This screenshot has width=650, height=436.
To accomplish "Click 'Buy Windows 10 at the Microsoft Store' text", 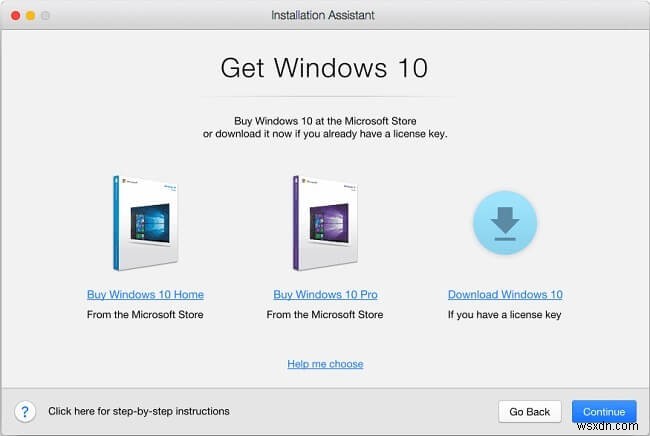I will coord(325,121).
